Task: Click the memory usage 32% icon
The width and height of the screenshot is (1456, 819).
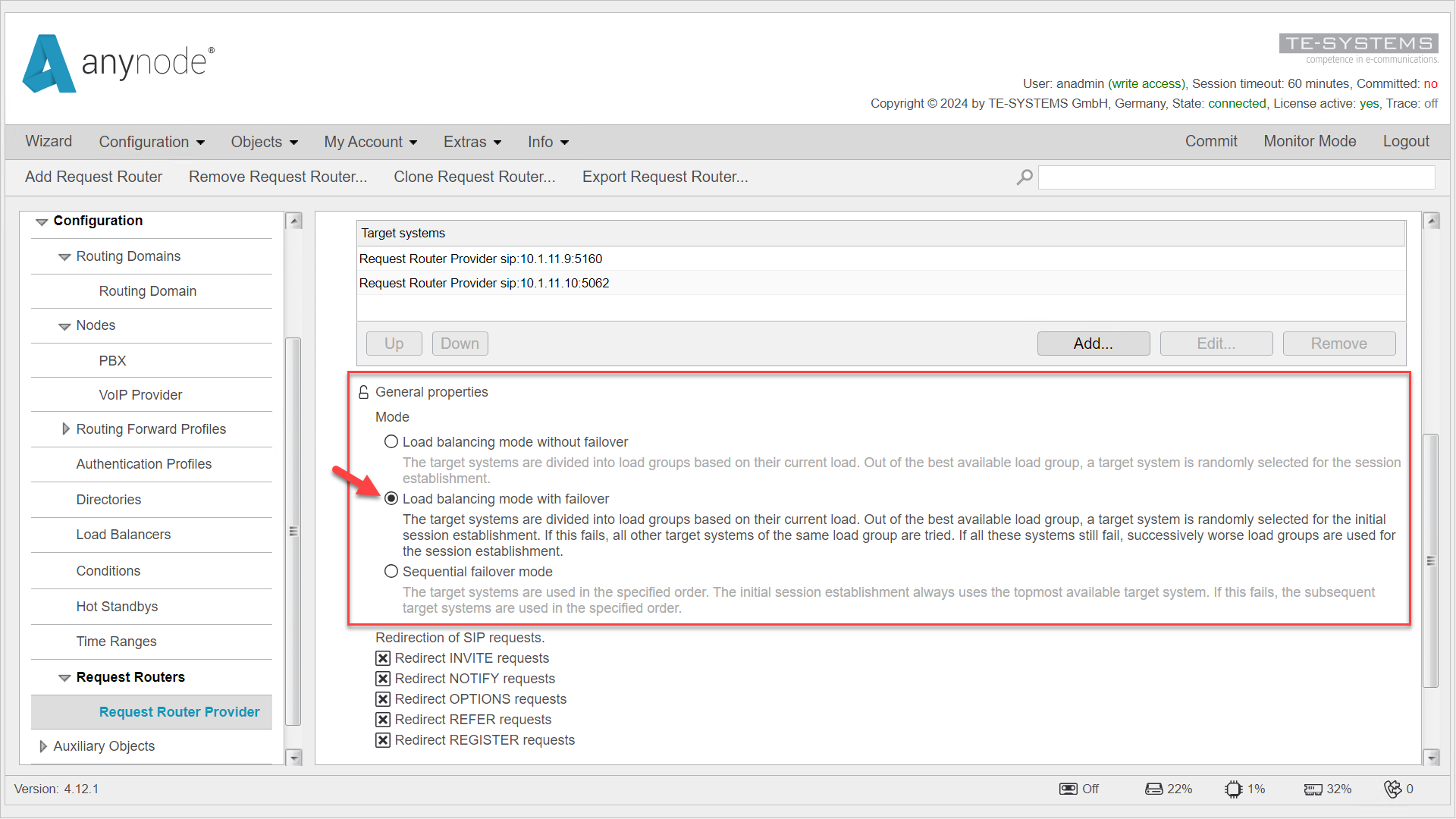Action: coord(1313,789)
